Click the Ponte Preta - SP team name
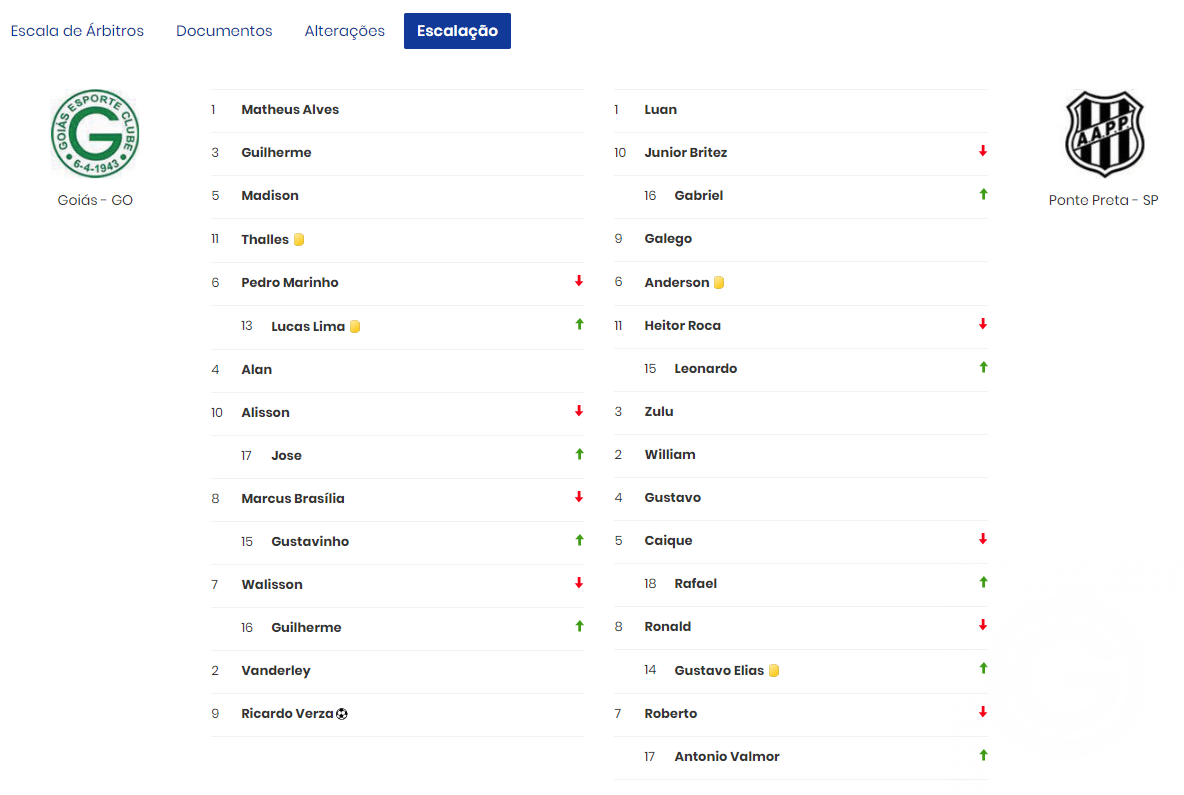 click(1103, 200)
